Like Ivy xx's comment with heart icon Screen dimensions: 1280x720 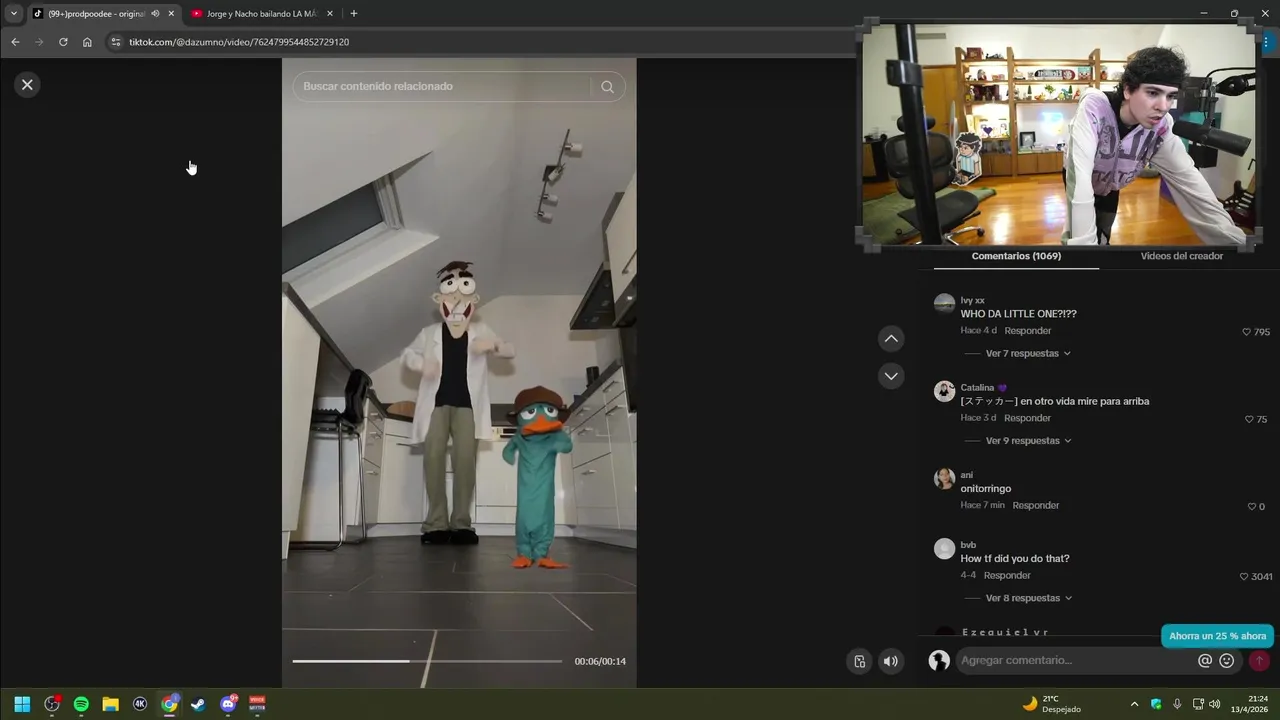(1246, 332)
